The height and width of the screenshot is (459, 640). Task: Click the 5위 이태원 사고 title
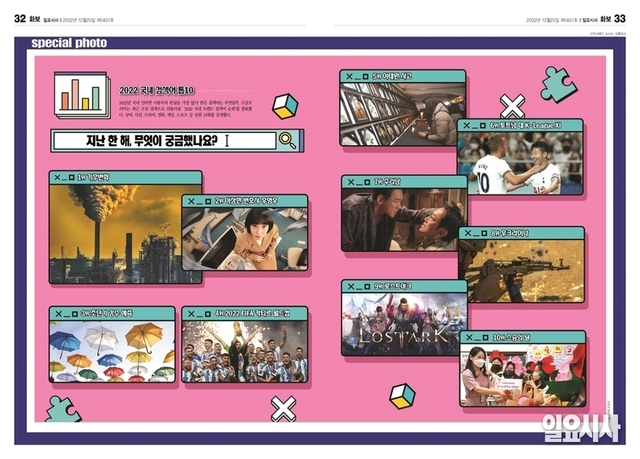pos(392,76)
